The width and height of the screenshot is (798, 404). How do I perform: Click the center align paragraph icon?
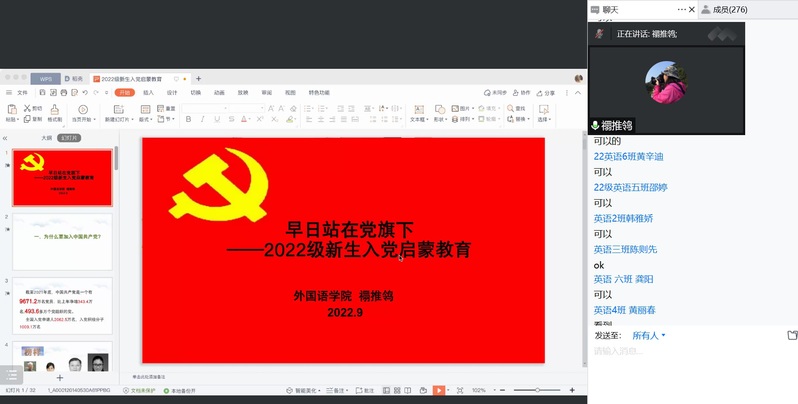(x=321, y=119)
